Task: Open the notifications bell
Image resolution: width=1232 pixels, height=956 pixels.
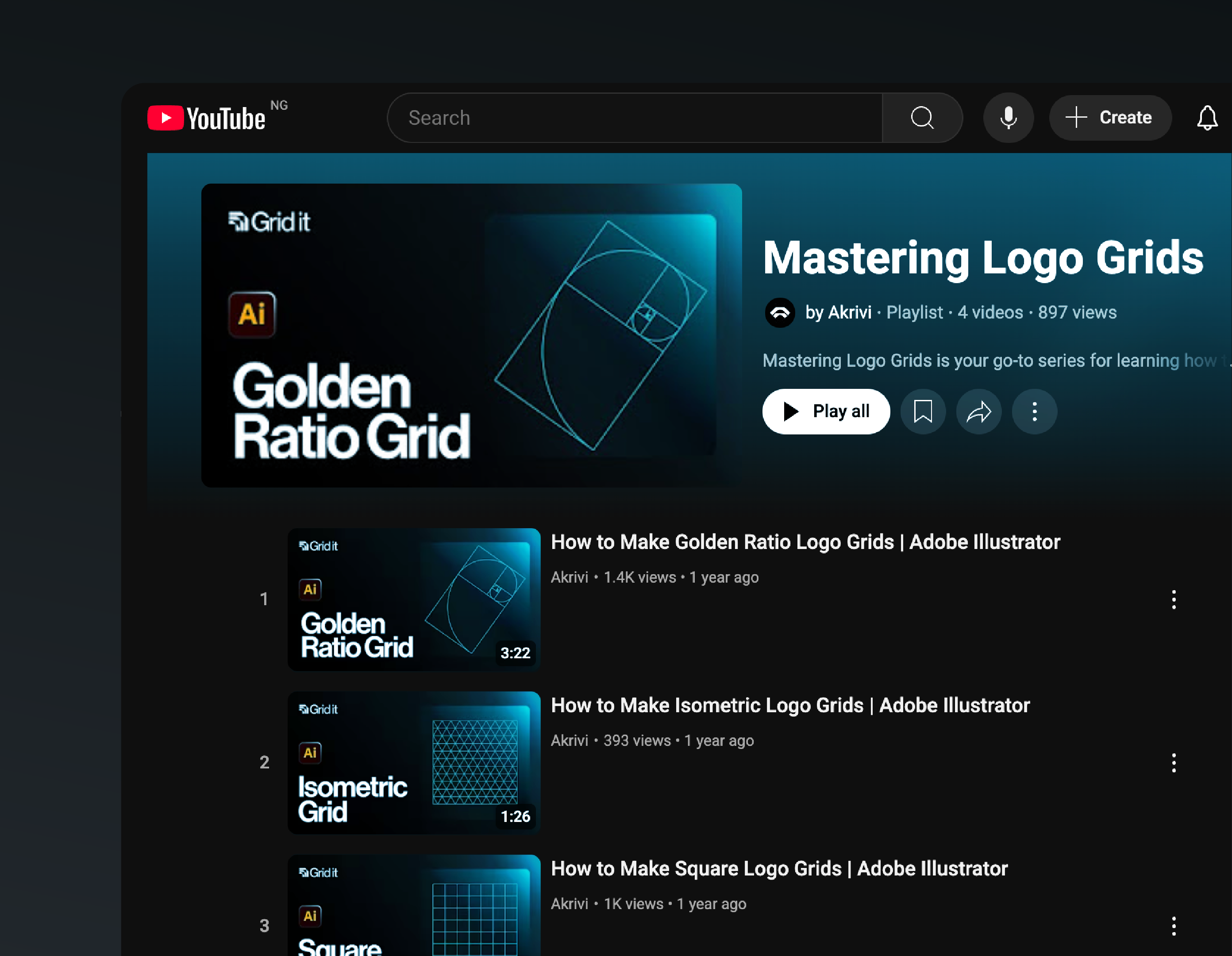Action: pyautogui.click(x=1207, y=118)
